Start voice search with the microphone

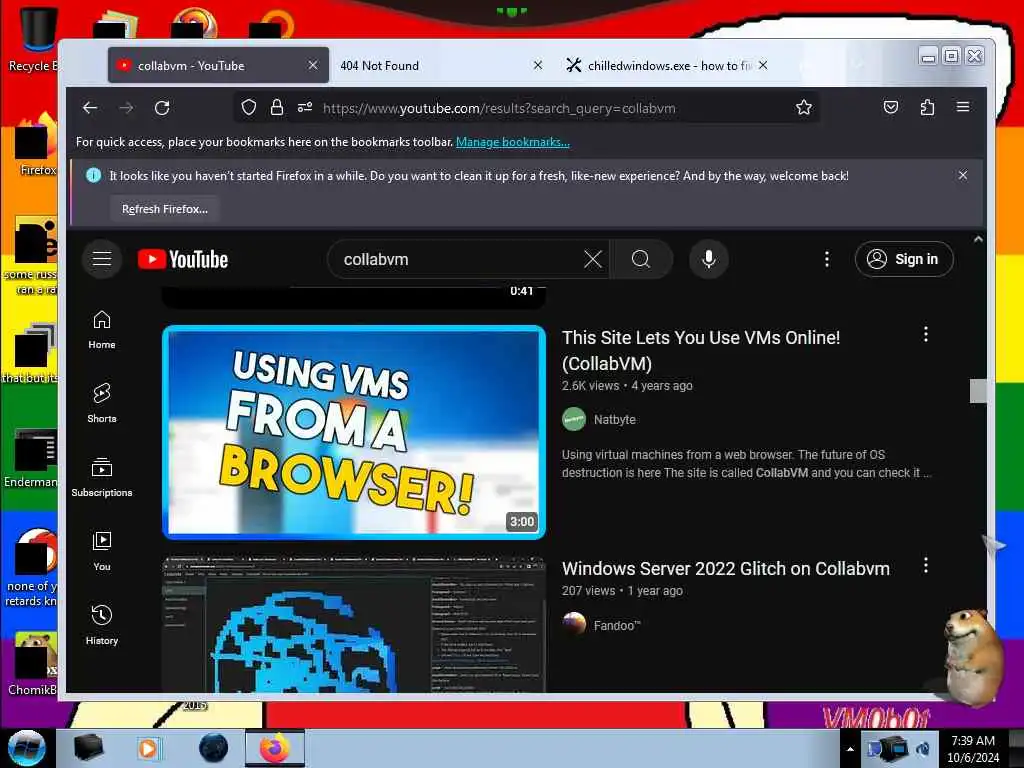coord(709,259)
